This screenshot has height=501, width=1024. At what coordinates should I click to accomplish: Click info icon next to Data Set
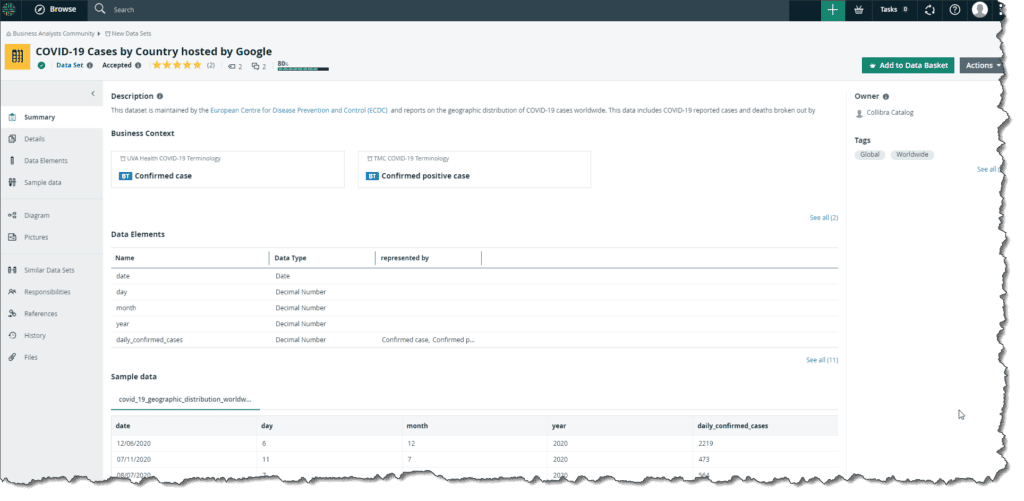pos(90,65)
